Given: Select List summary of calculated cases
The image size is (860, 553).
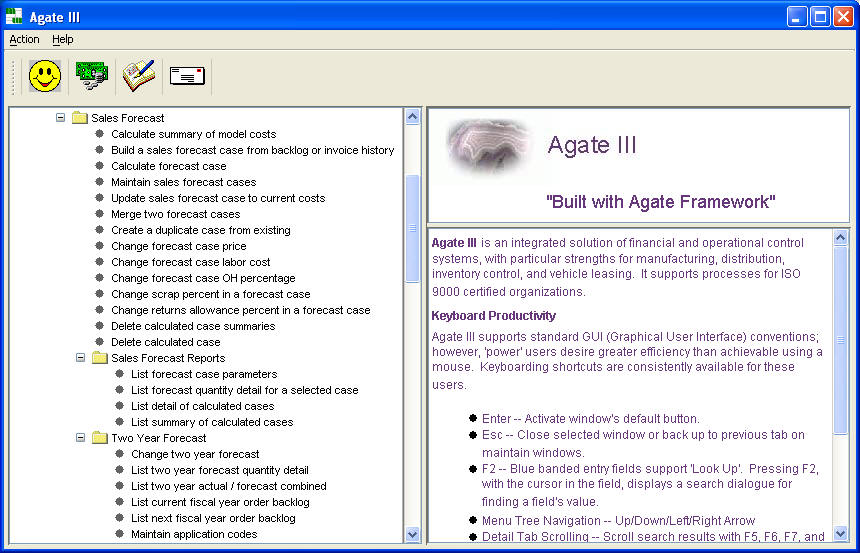Looking at the screenshot, I should click(x=212, y=422).
